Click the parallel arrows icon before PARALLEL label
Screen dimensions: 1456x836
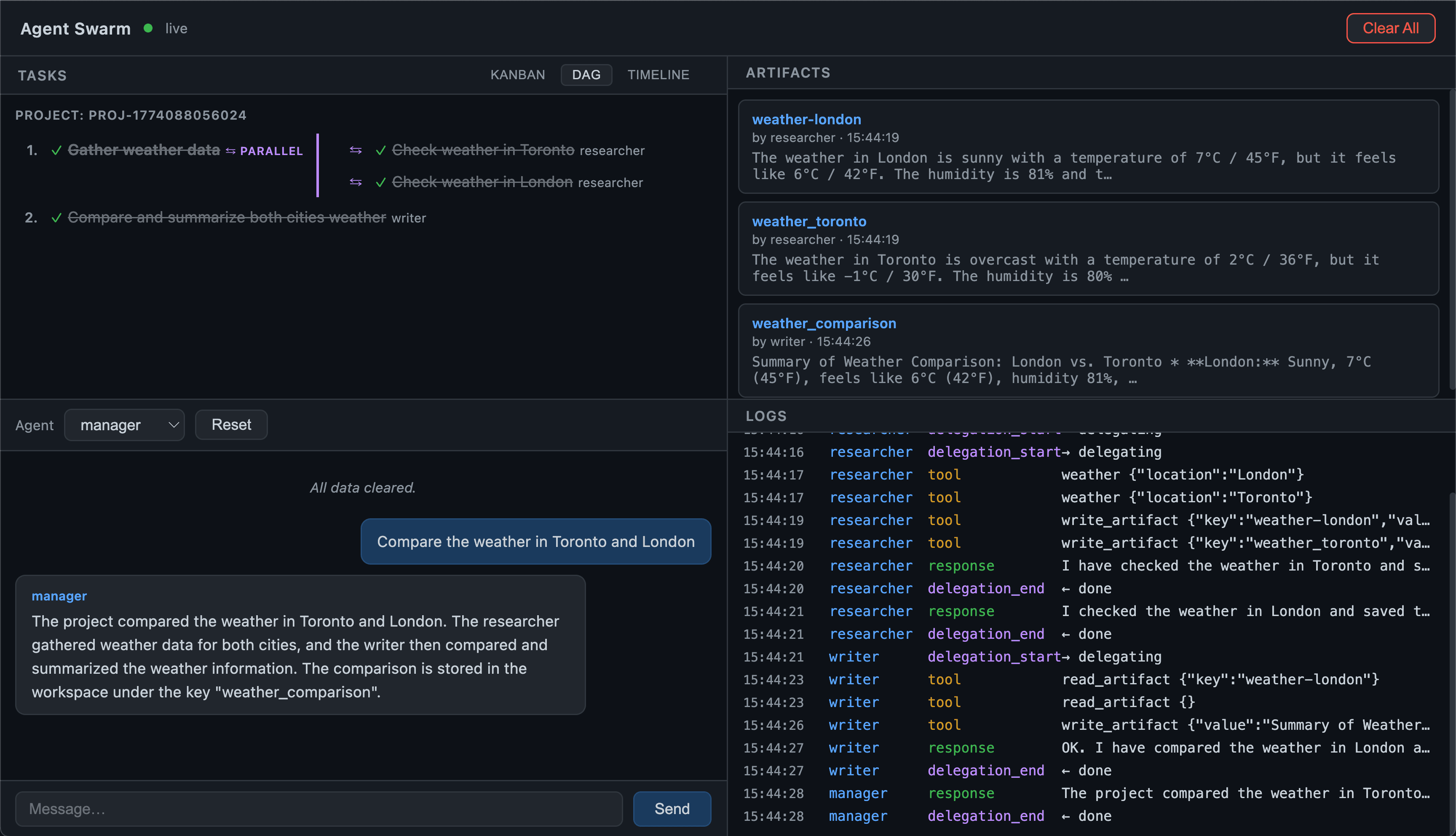pos(230,151)
